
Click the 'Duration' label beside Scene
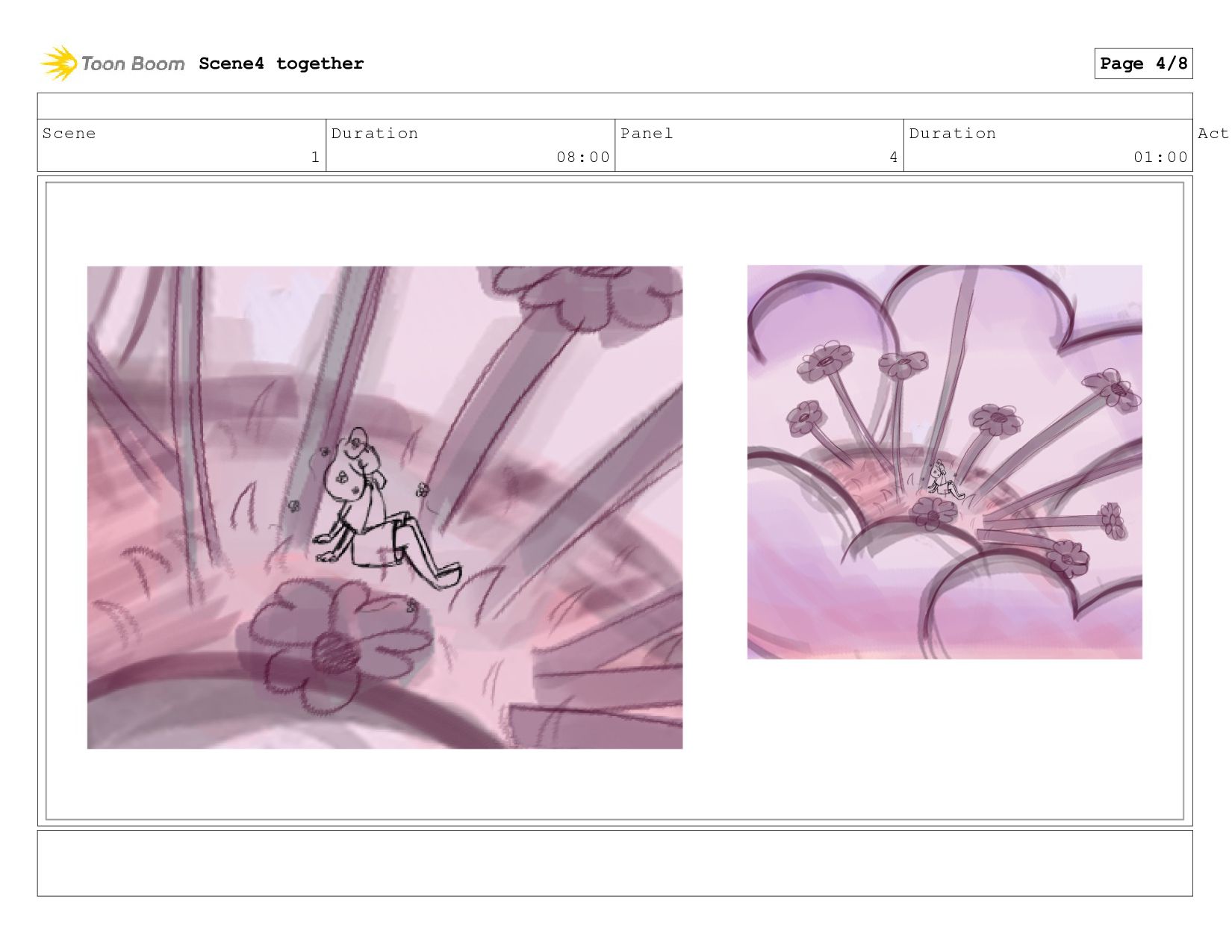(375, 134)
